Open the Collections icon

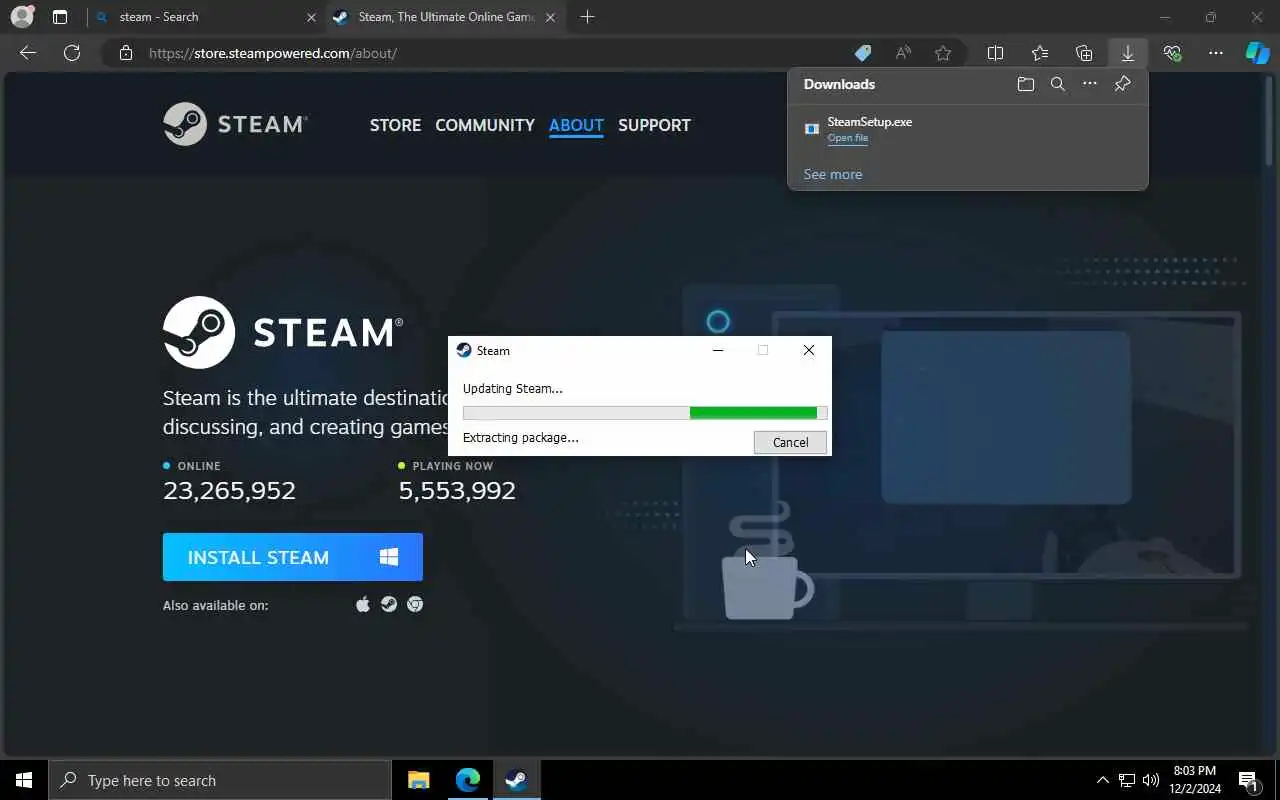(x=1084, y=53)
